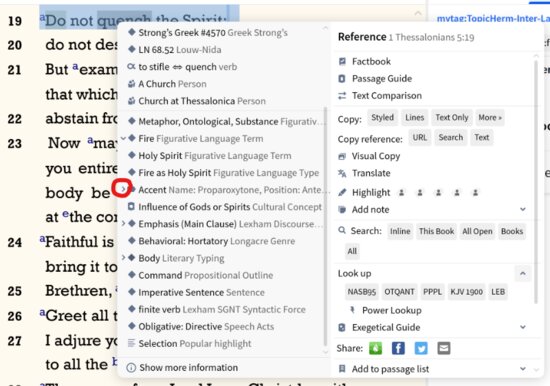Select 'A Church' Person entry
This screenshot has height=386, width=550.
click(172, 84)
